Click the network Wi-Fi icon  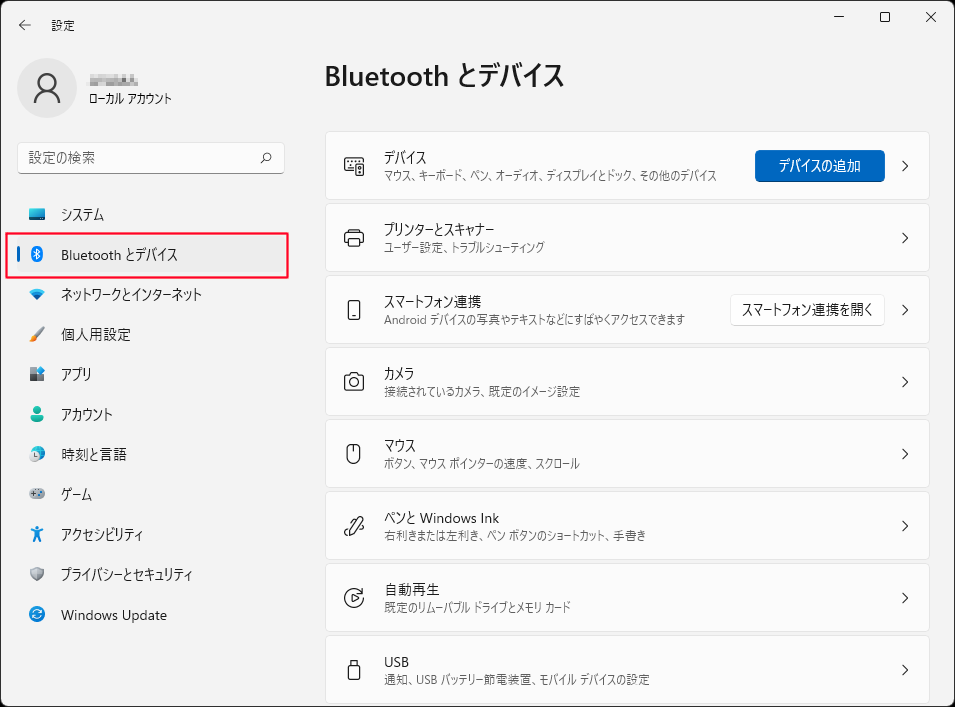click(37, 295)
